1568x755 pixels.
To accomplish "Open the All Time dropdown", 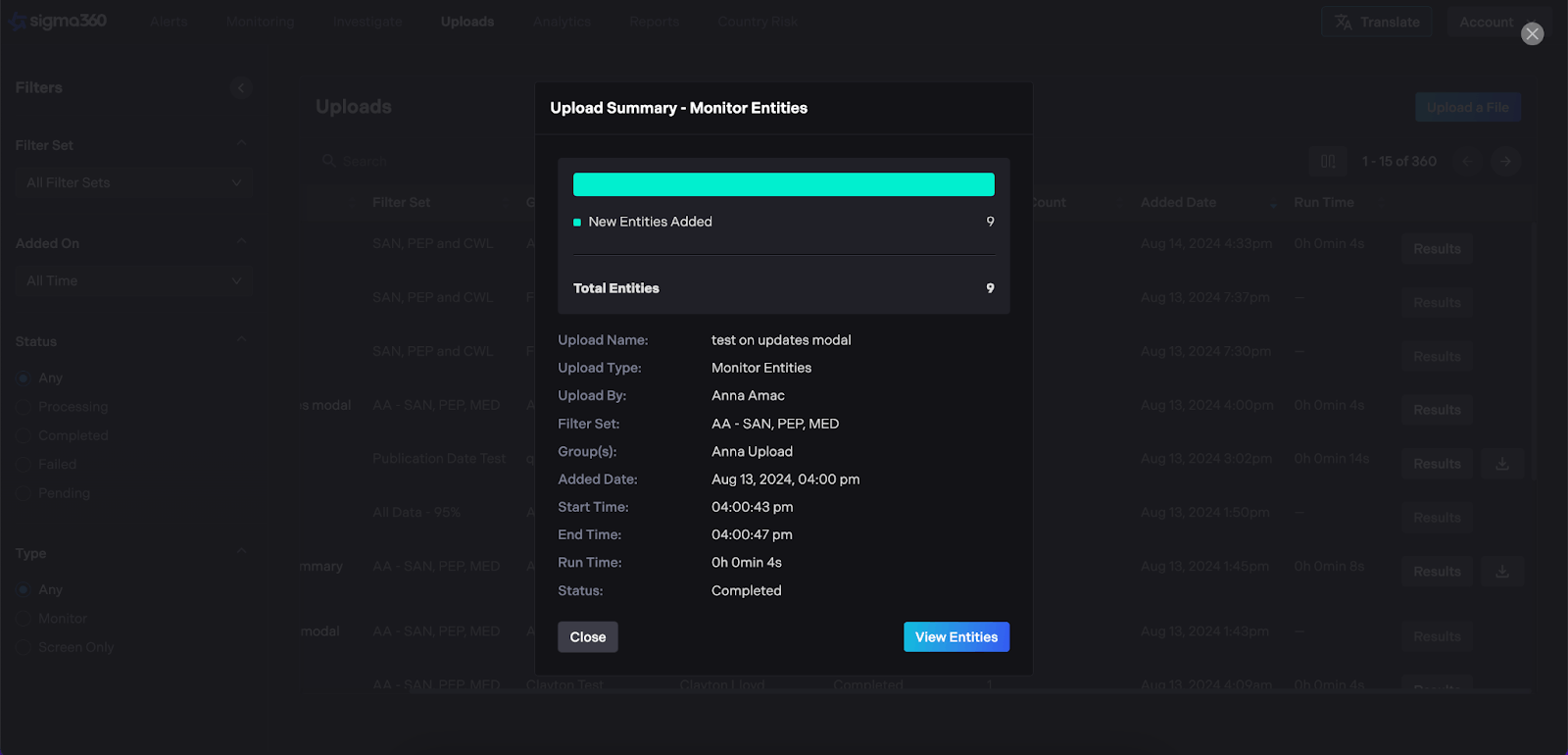I will 133,281.
